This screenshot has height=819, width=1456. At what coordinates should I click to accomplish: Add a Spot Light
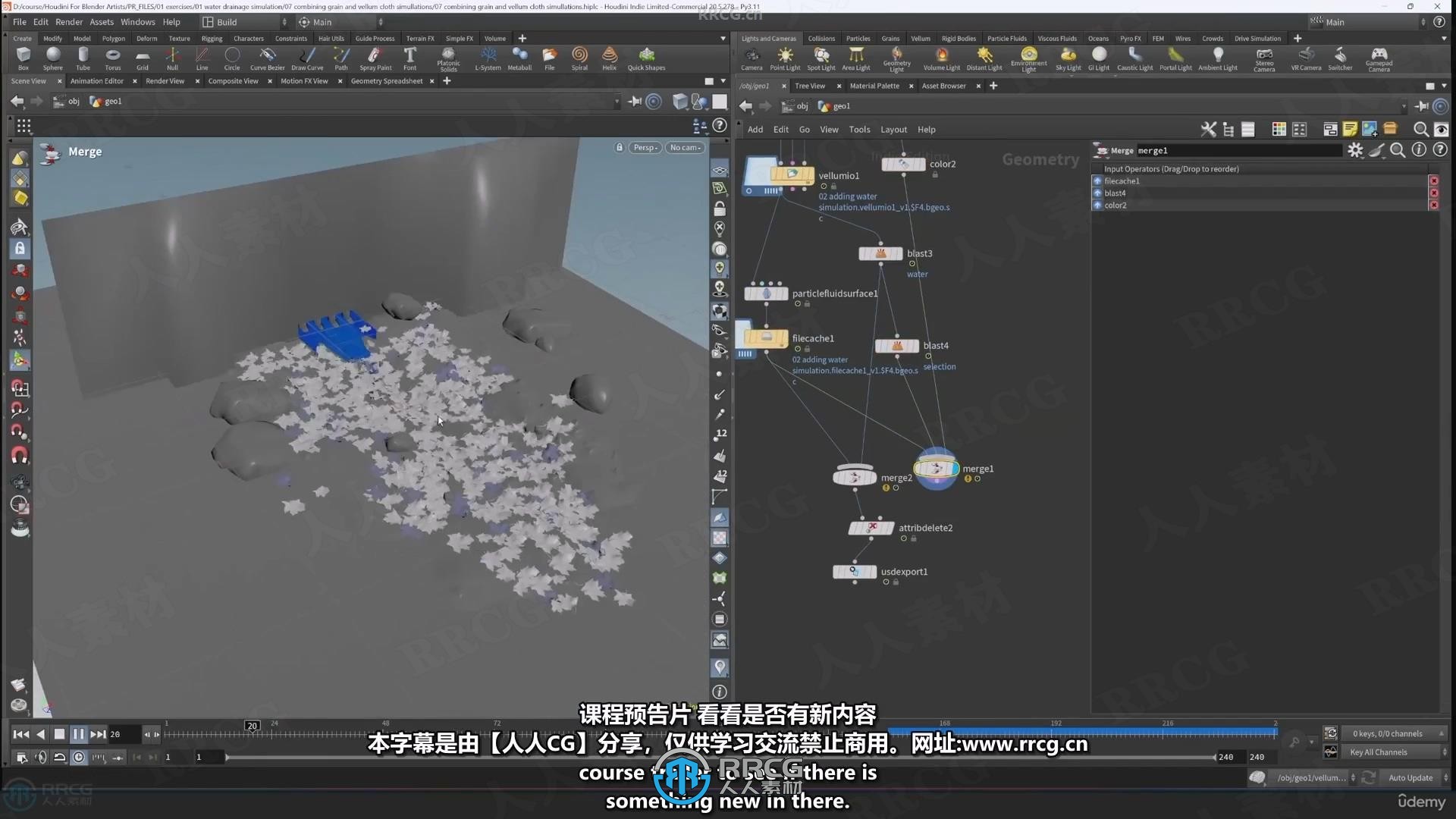821,58
